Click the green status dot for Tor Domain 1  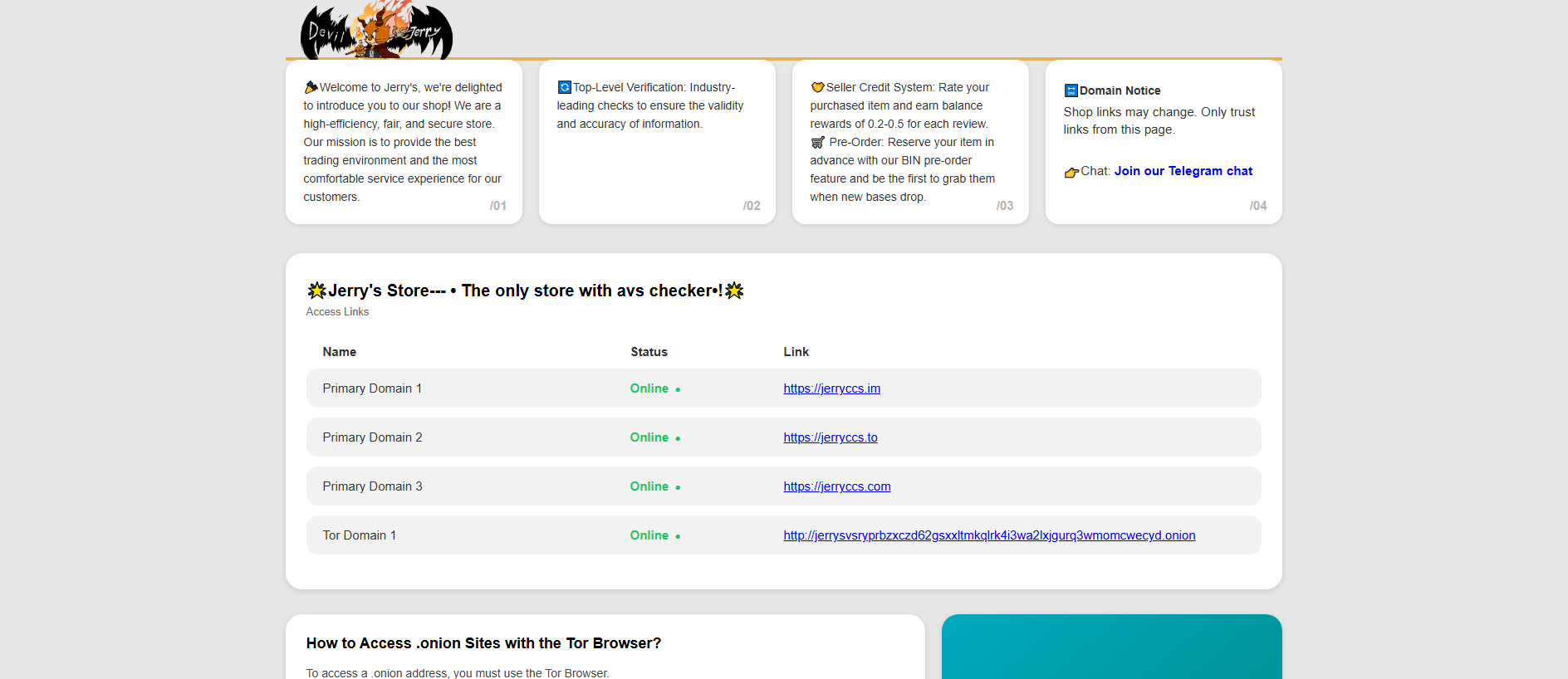pos(678,536)
